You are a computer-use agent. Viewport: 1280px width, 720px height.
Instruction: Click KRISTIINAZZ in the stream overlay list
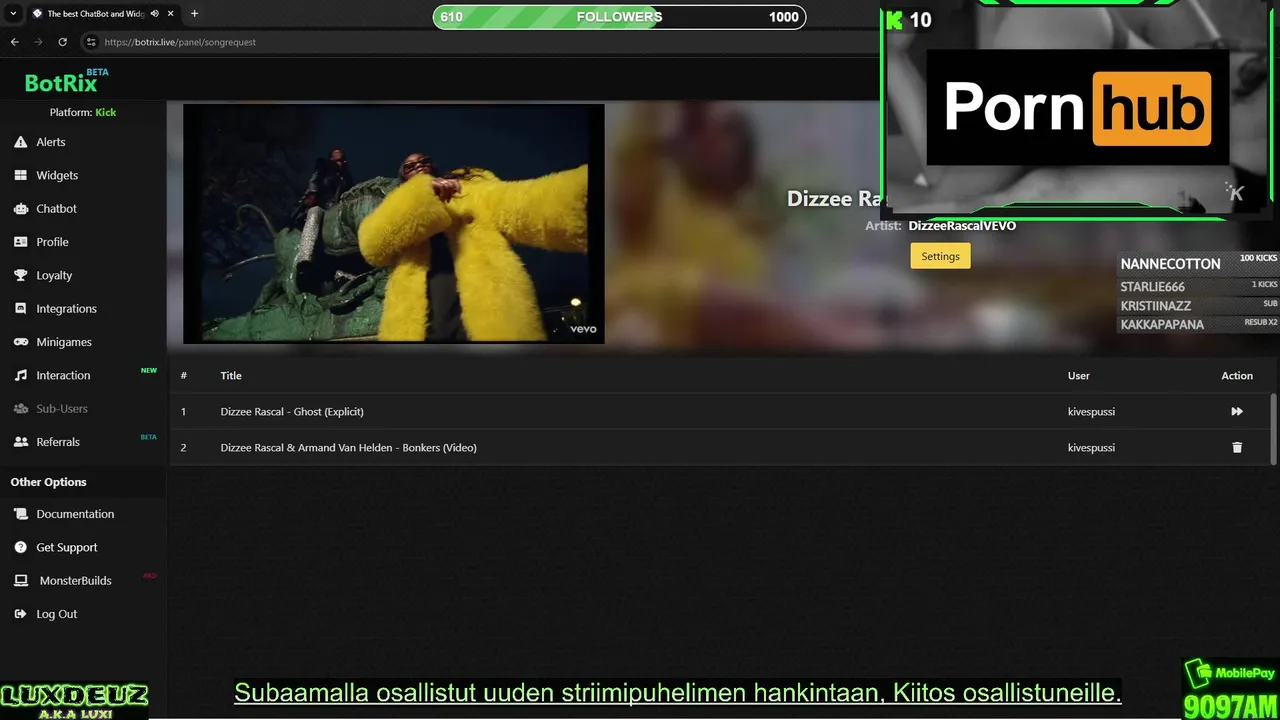1155,306
